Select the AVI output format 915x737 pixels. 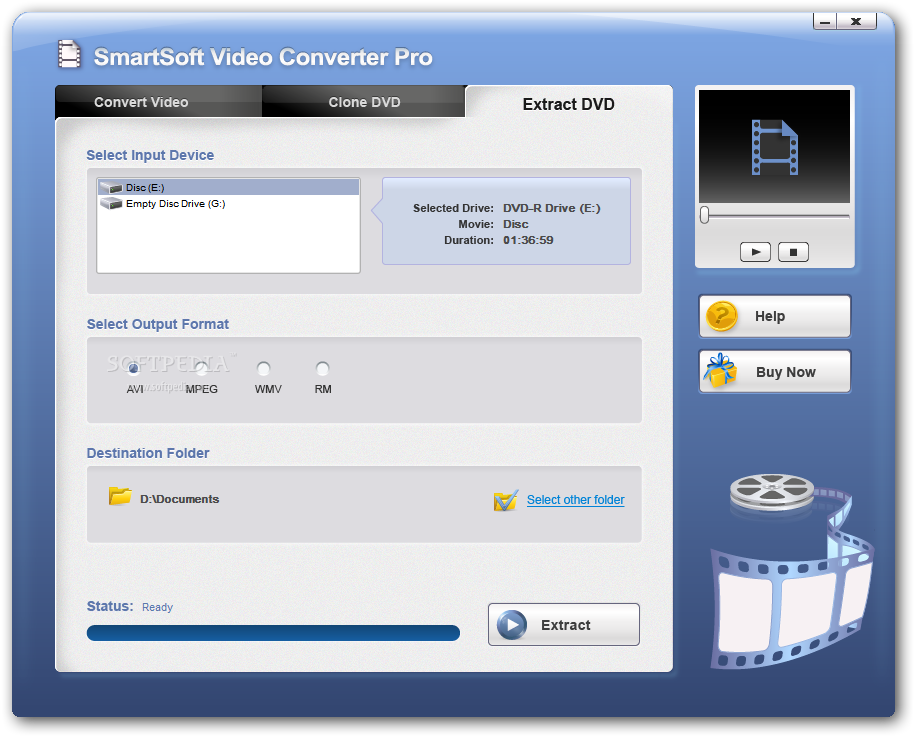(x=134, y=368)
